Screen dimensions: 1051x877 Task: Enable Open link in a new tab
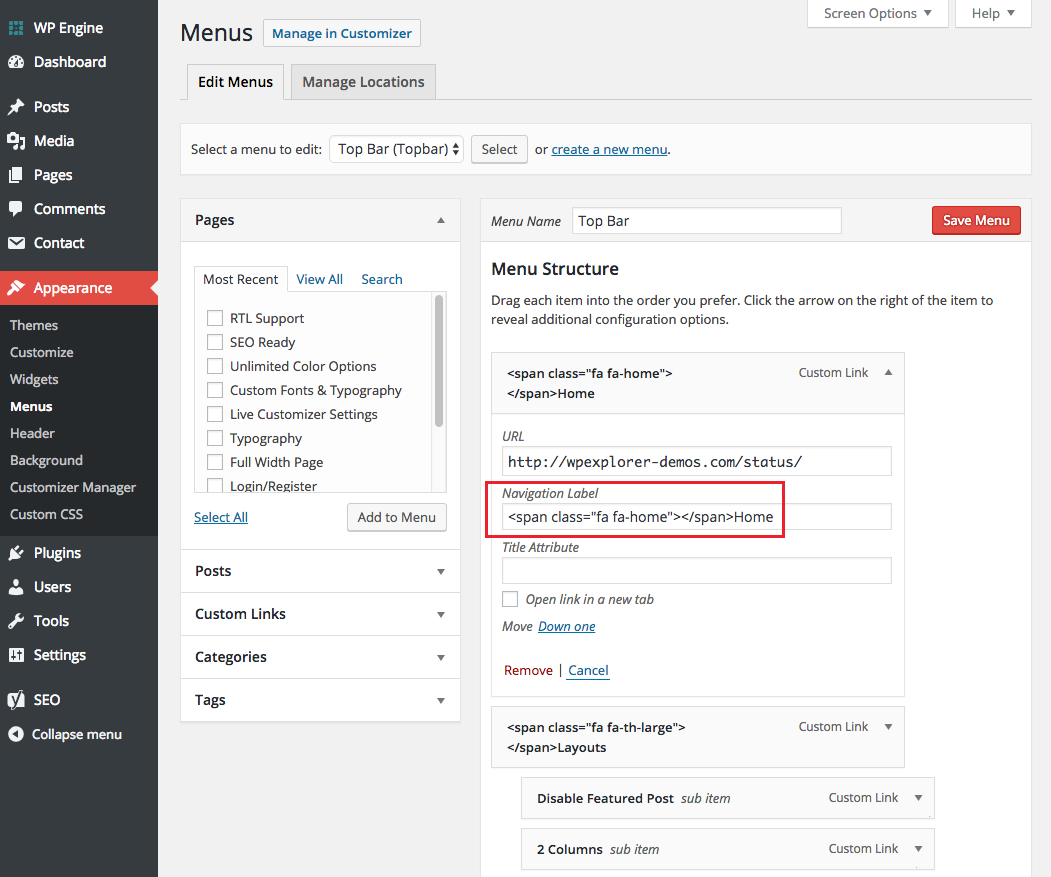(x=510, y=599)
